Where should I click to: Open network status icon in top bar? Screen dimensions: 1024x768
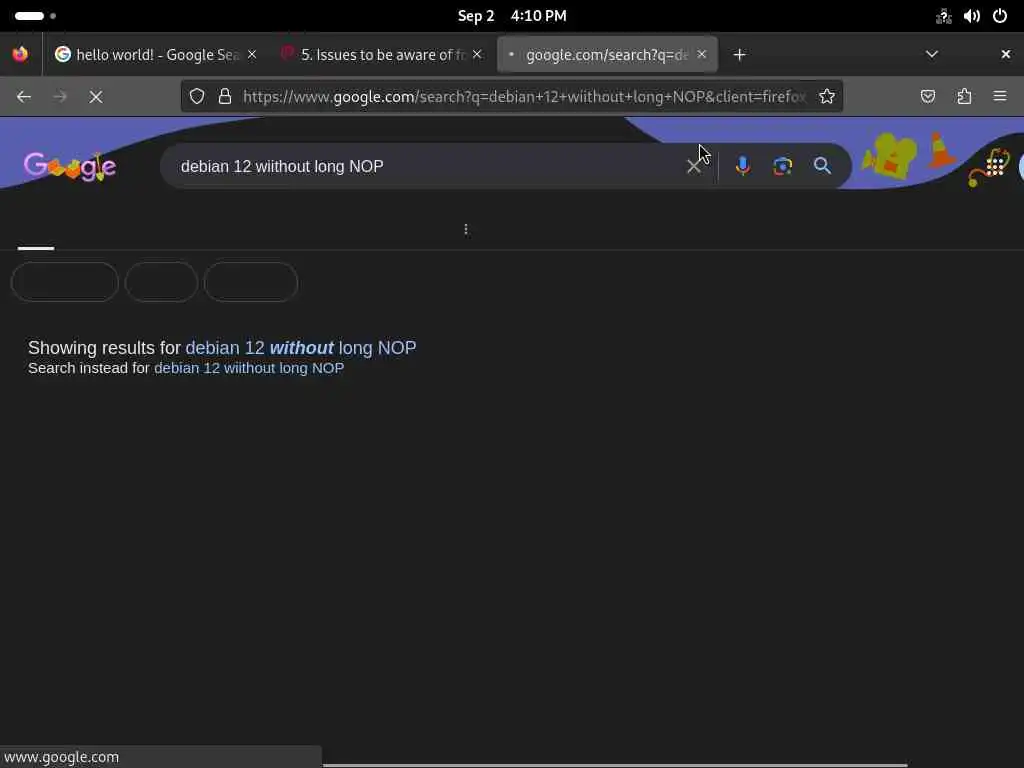coord(944,16)
